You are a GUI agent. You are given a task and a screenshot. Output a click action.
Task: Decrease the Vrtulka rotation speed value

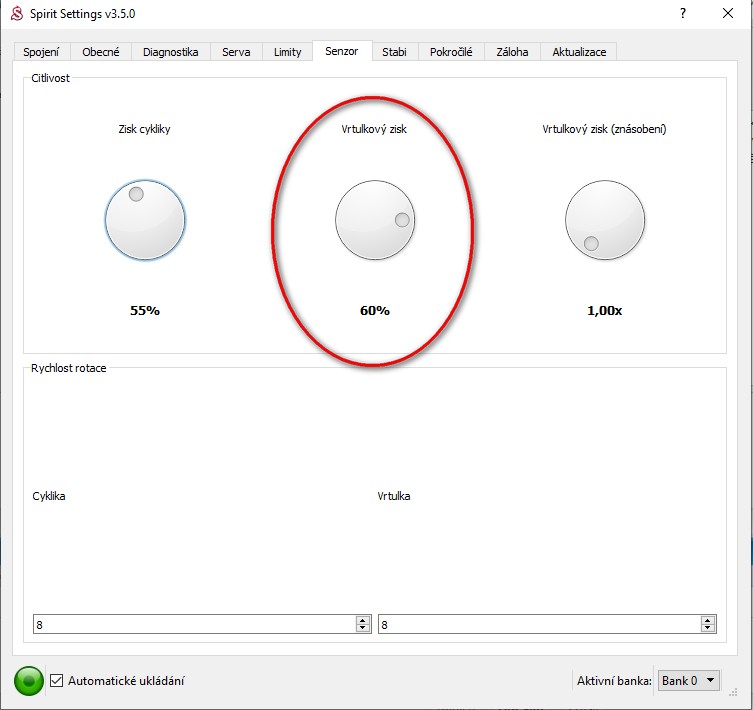point(708,628)
